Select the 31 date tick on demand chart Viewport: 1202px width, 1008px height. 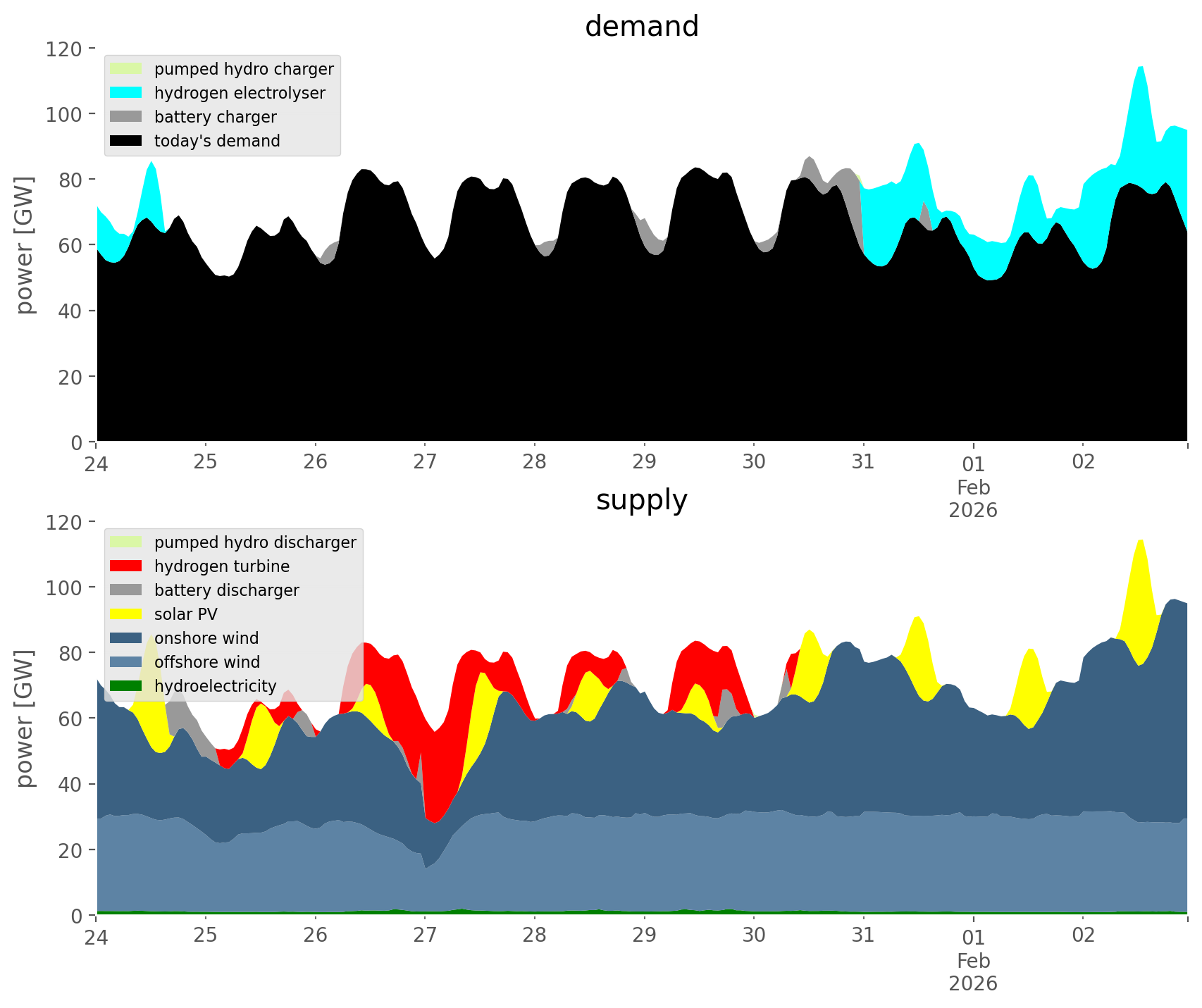point(863,462)
